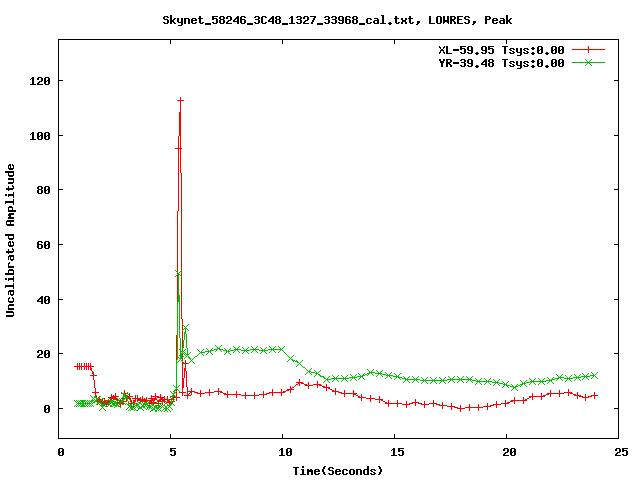Click the y-axis tick label 120
Viewport: 640px width, 480px height.
tap(40, 81)
